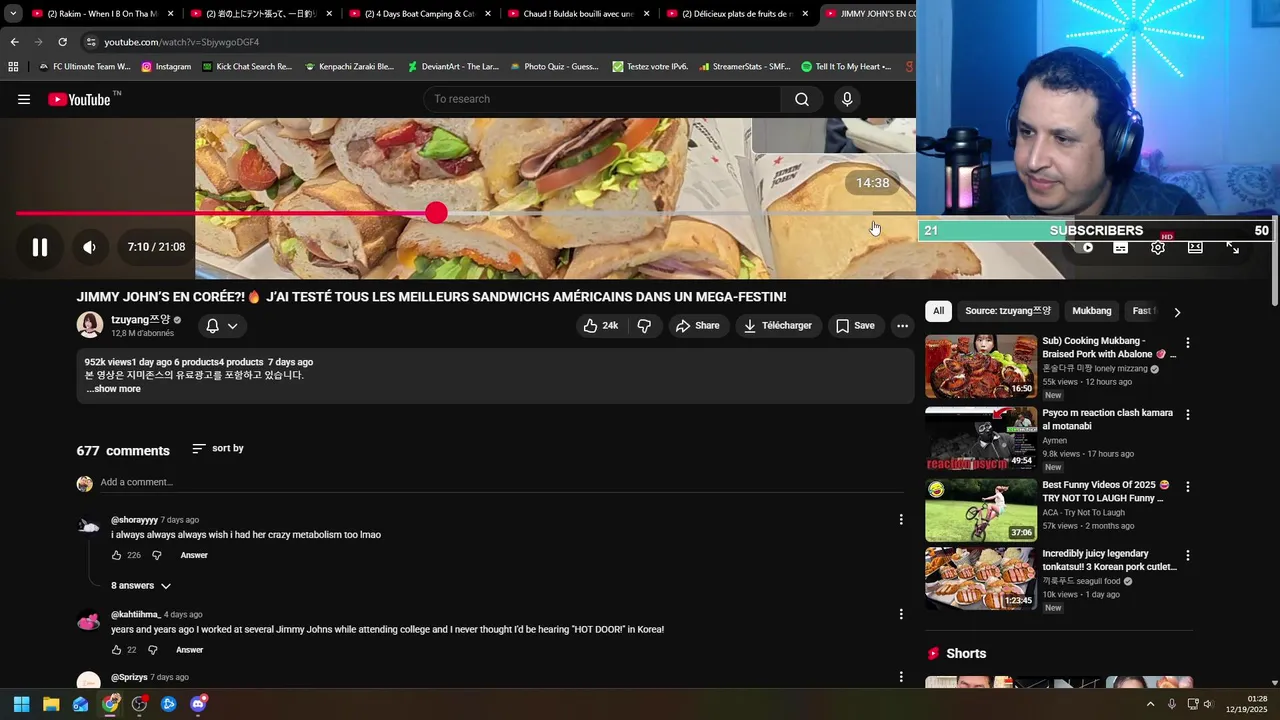
Task: Open options for Braised Pork with Abalone video
Action: 1188,343
